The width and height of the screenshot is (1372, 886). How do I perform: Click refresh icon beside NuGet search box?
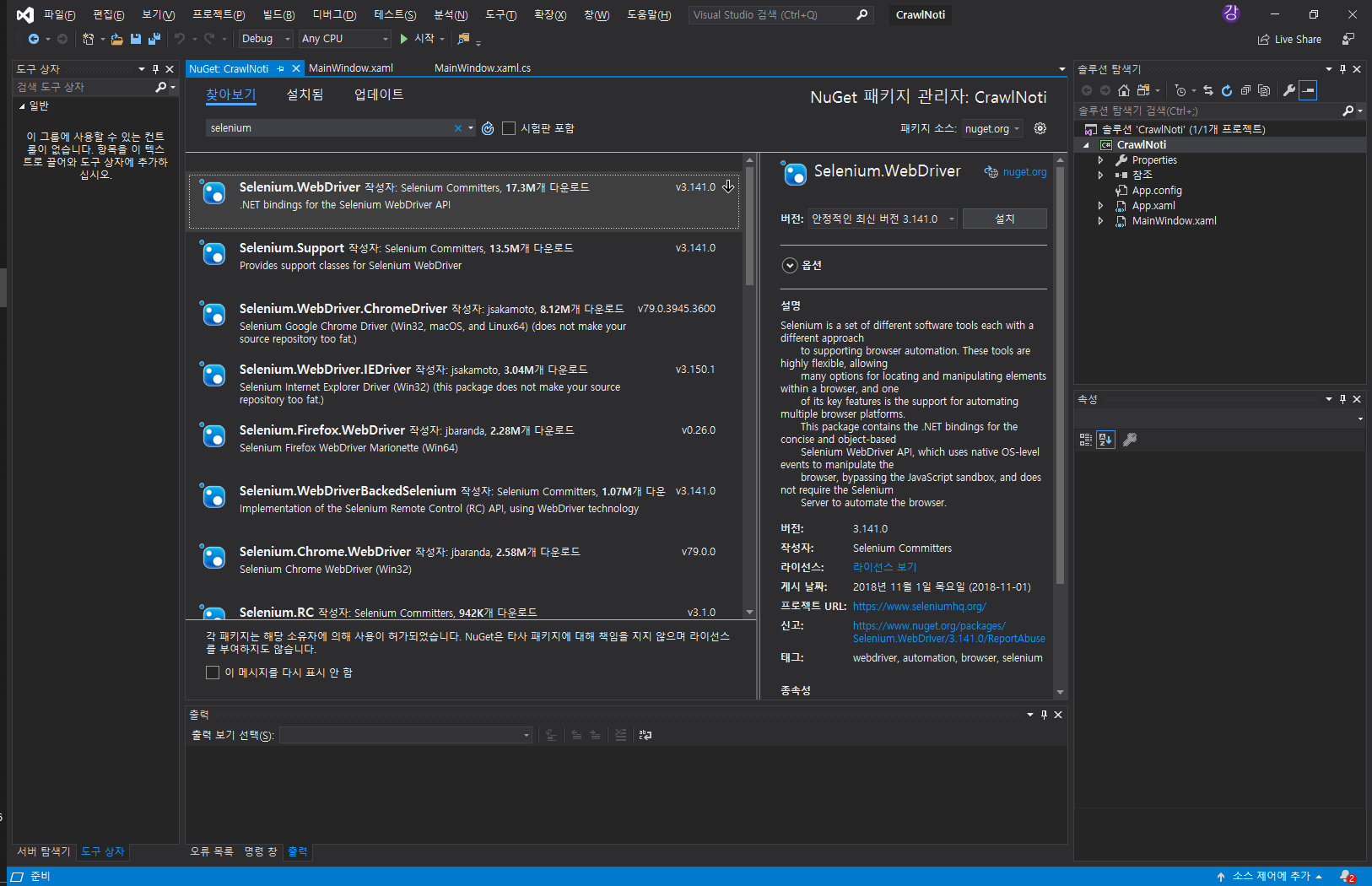(488, 128)
